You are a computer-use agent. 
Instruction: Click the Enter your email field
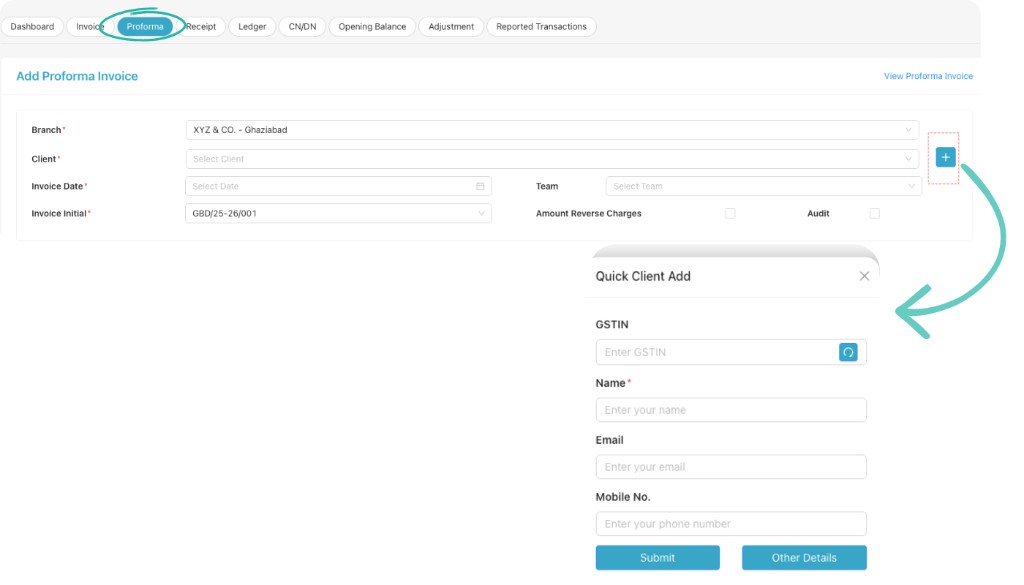730,466
